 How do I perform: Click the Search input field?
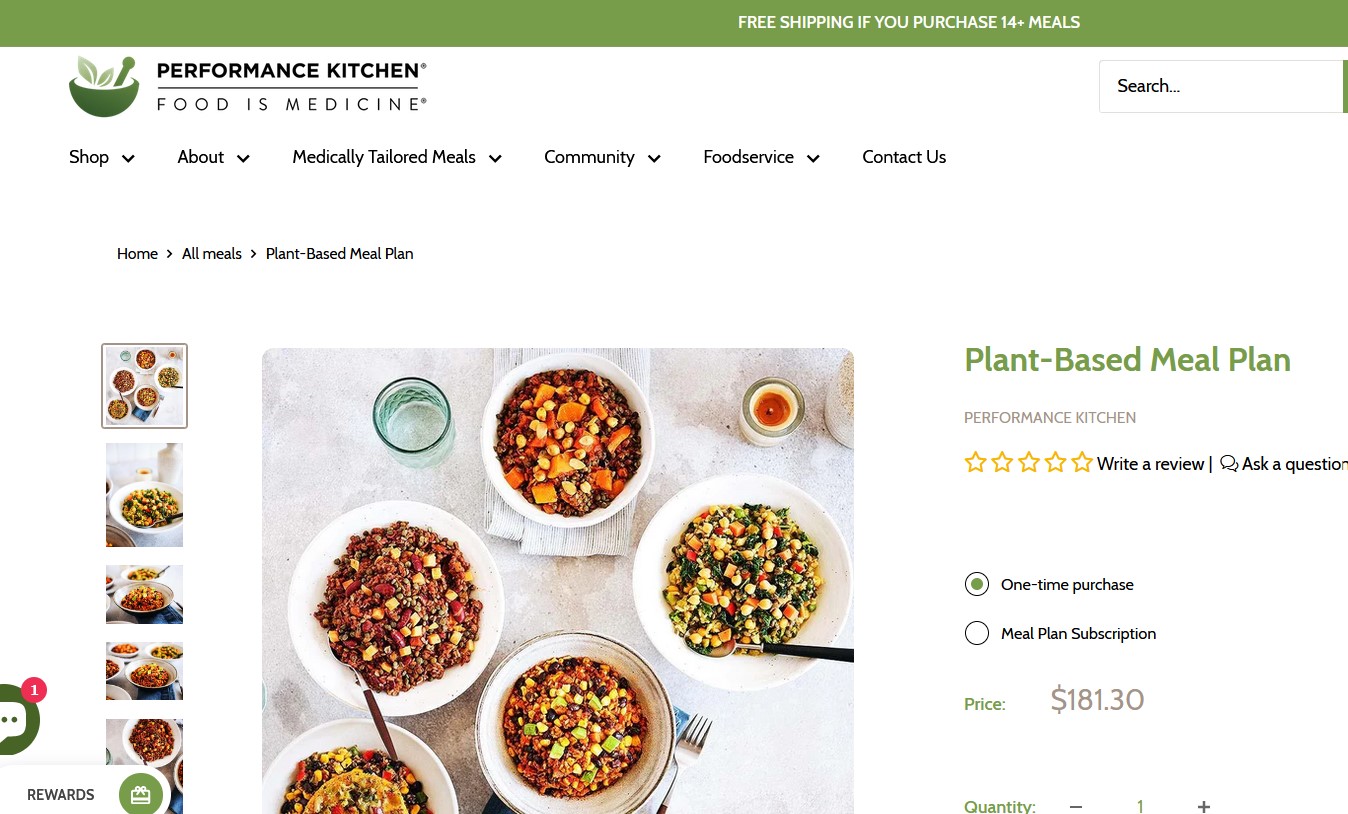(x=1222, y=86)
